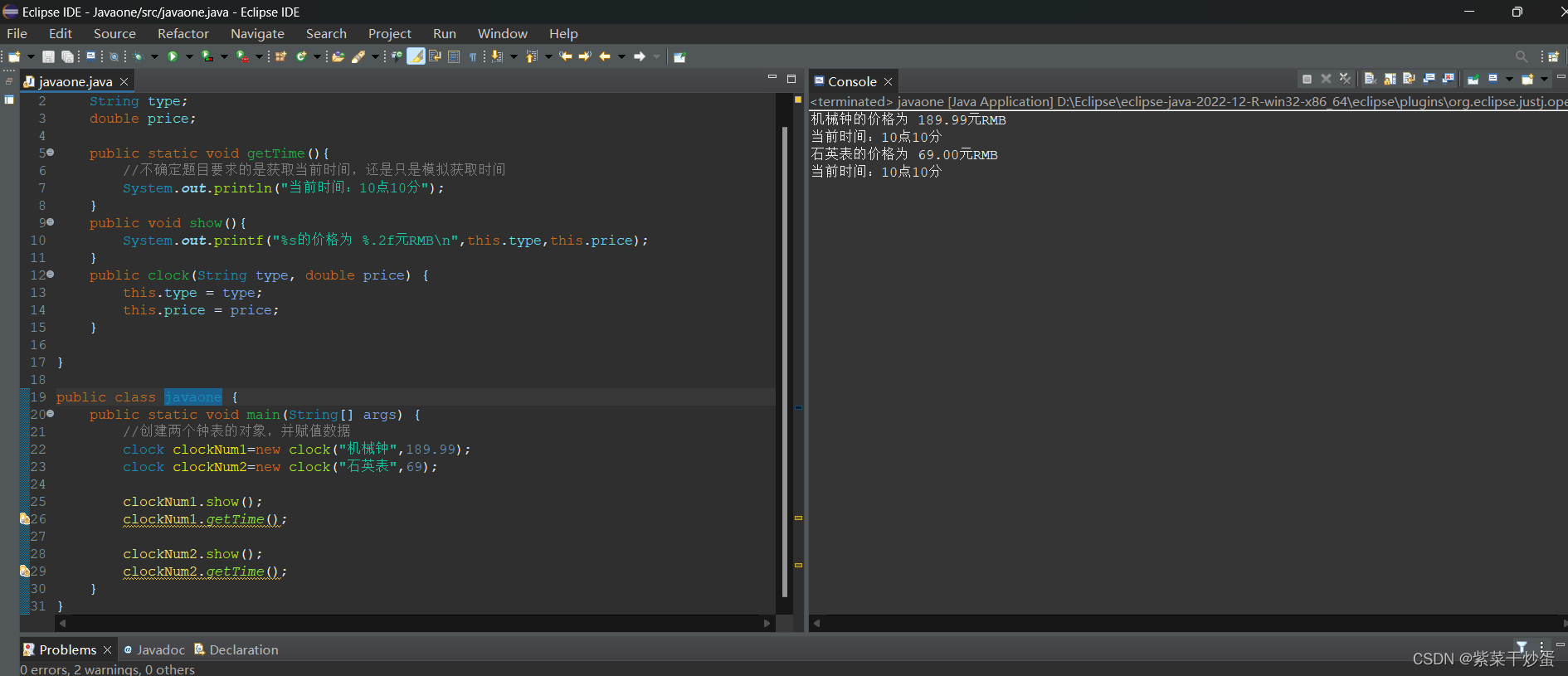Screen dimensions: 1568x676
Task: Open the Debug configurations dropdown arrow
Action: click(154, 56)
